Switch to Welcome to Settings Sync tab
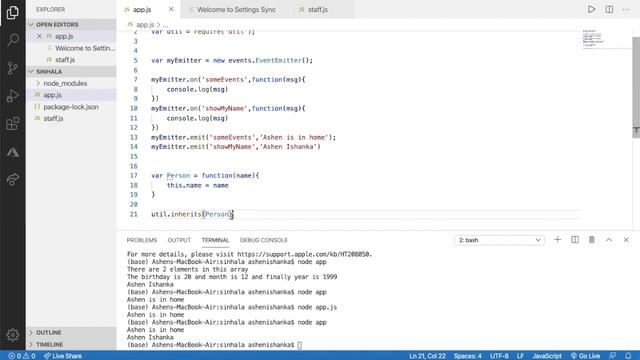640x360 pixels. [x=236, y=9]
